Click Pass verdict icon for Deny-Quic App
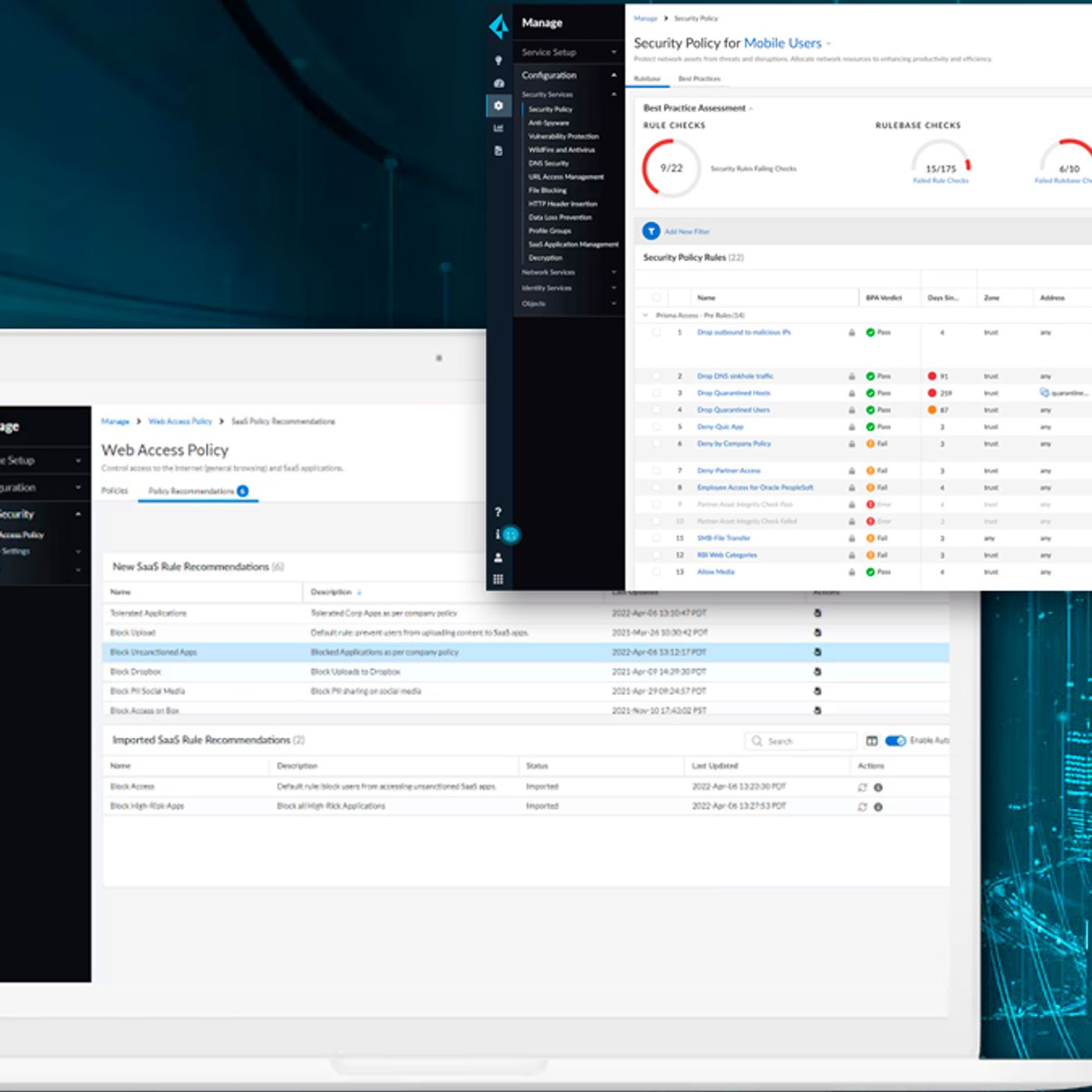Screen dimensions: 1092x1092 coord(870,427)
